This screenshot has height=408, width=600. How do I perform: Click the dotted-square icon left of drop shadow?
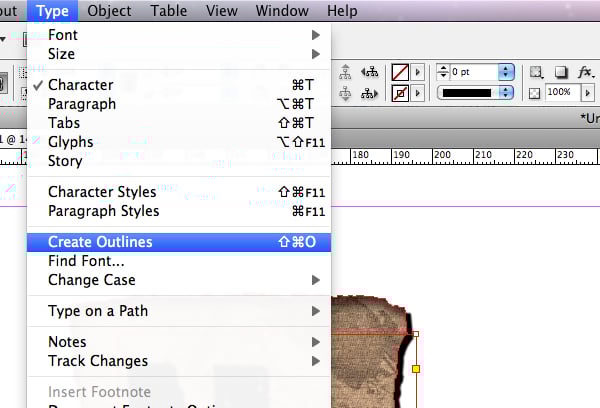coord(536,72)
